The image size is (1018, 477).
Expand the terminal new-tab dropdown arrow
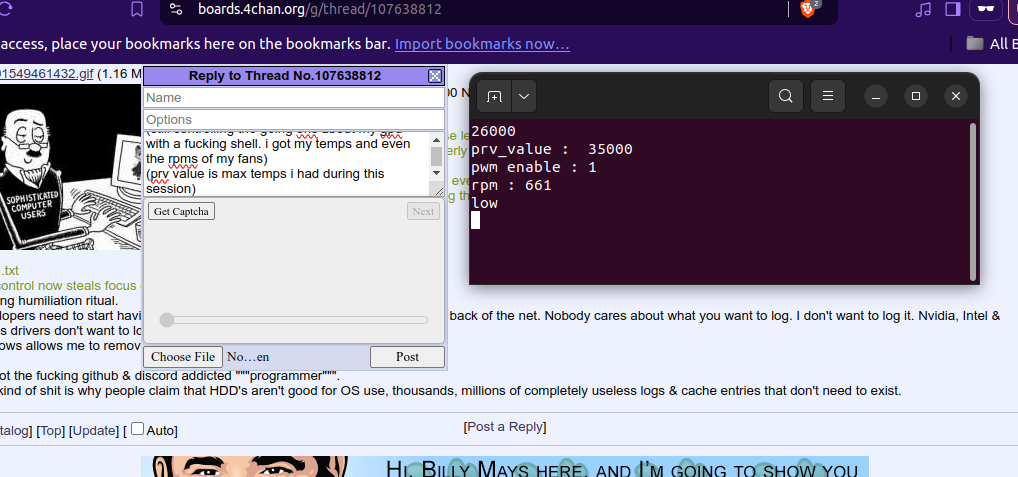[524, 97]
